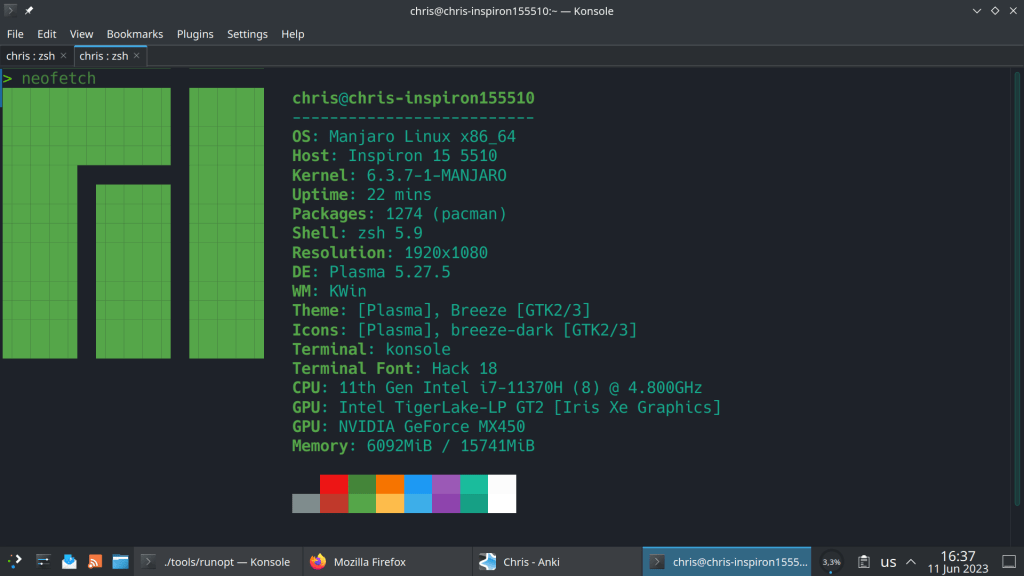Expand the hidden system tray icons arrow
Image resolution: width=1024 pixels, height=576 pixels.
pos(911,562)
